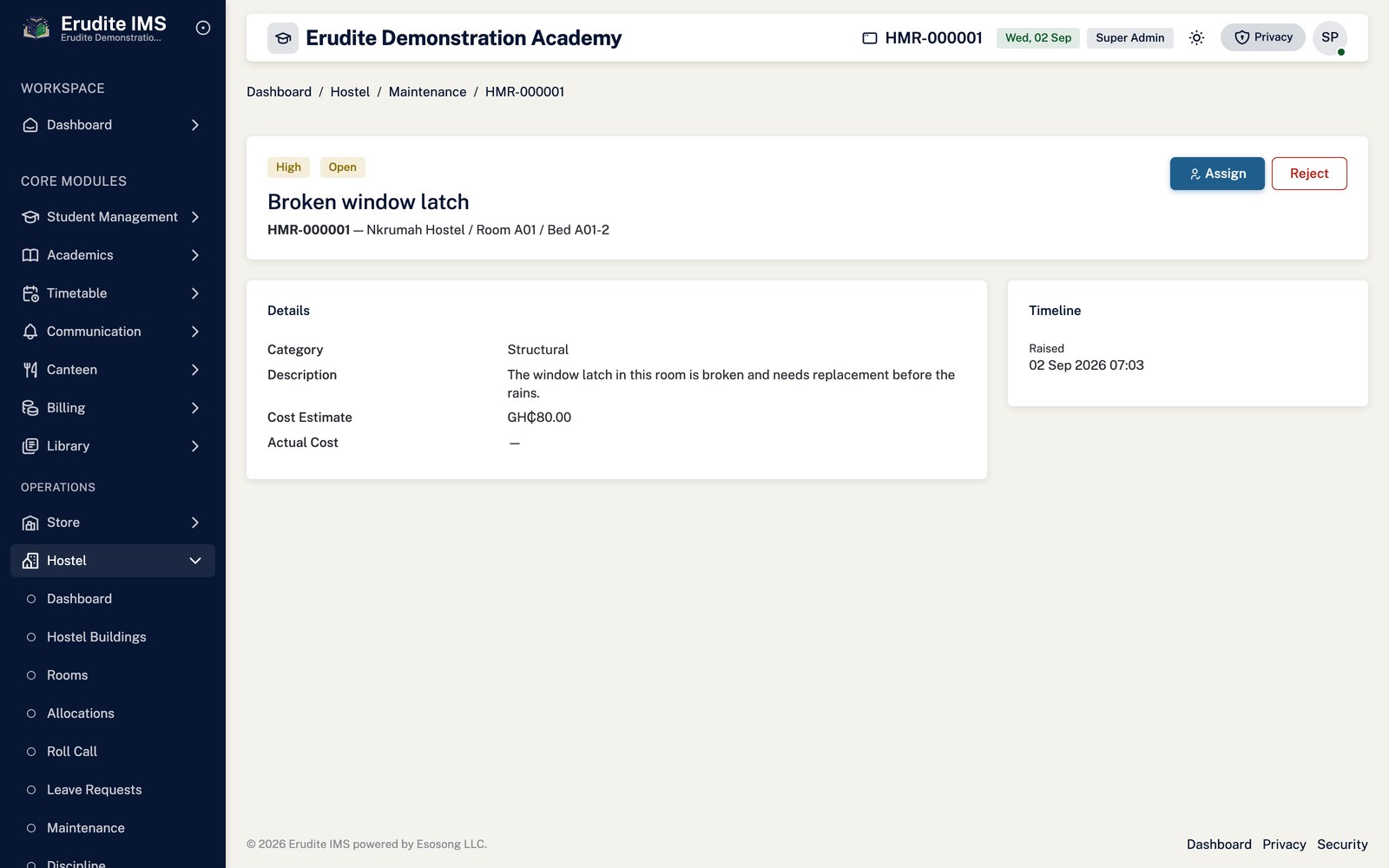
Task: Click the Super Admin role badge
Action: [x=1130, y=38]
